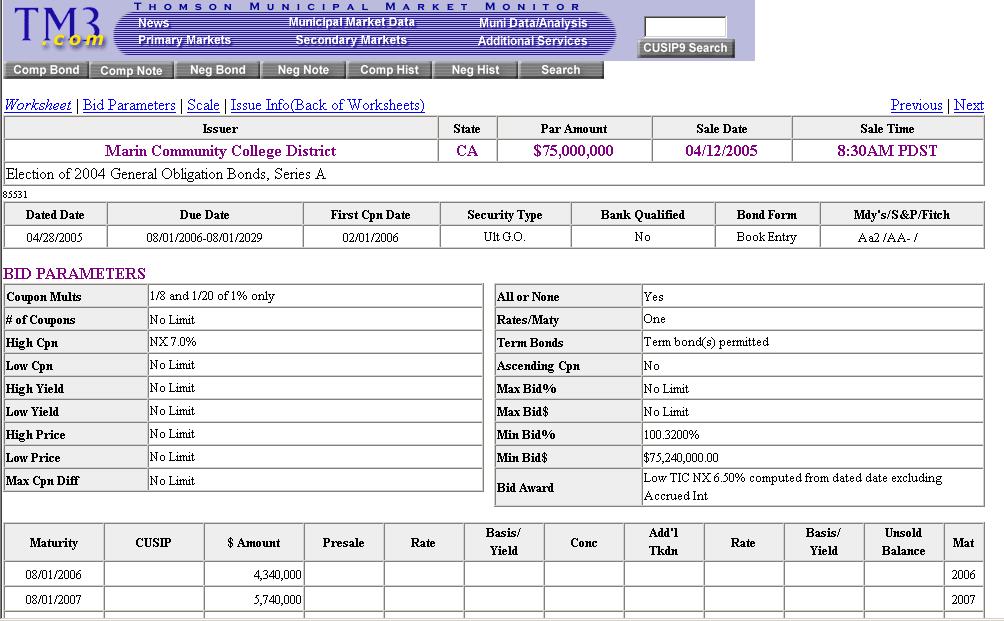1004x621 pixels.
Task: Open Secondary Markets section
Action: [351, 40]
